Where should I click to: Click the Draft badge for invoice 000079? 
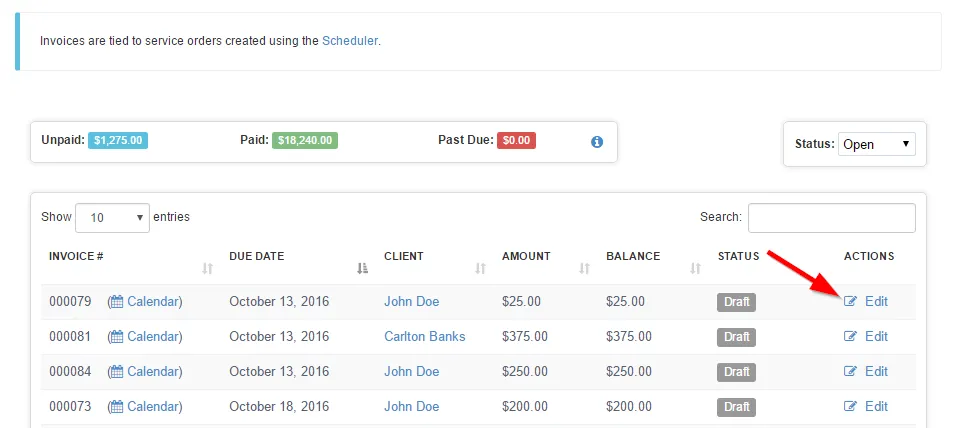pyautogui.click(x=736, y=302)
